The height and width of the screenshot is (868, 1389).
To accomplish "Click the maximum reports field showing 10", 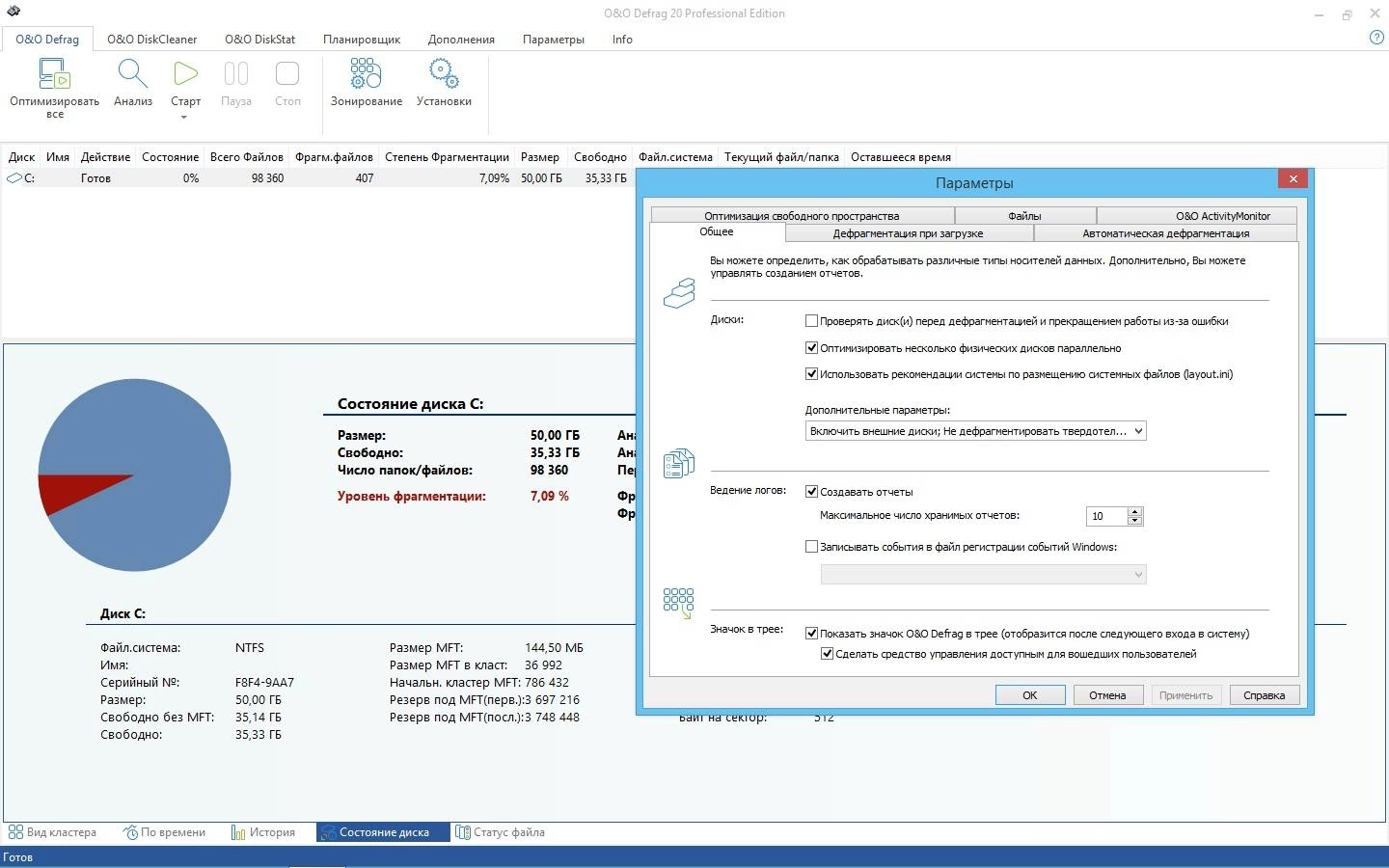I will (x=1106, y=516).
